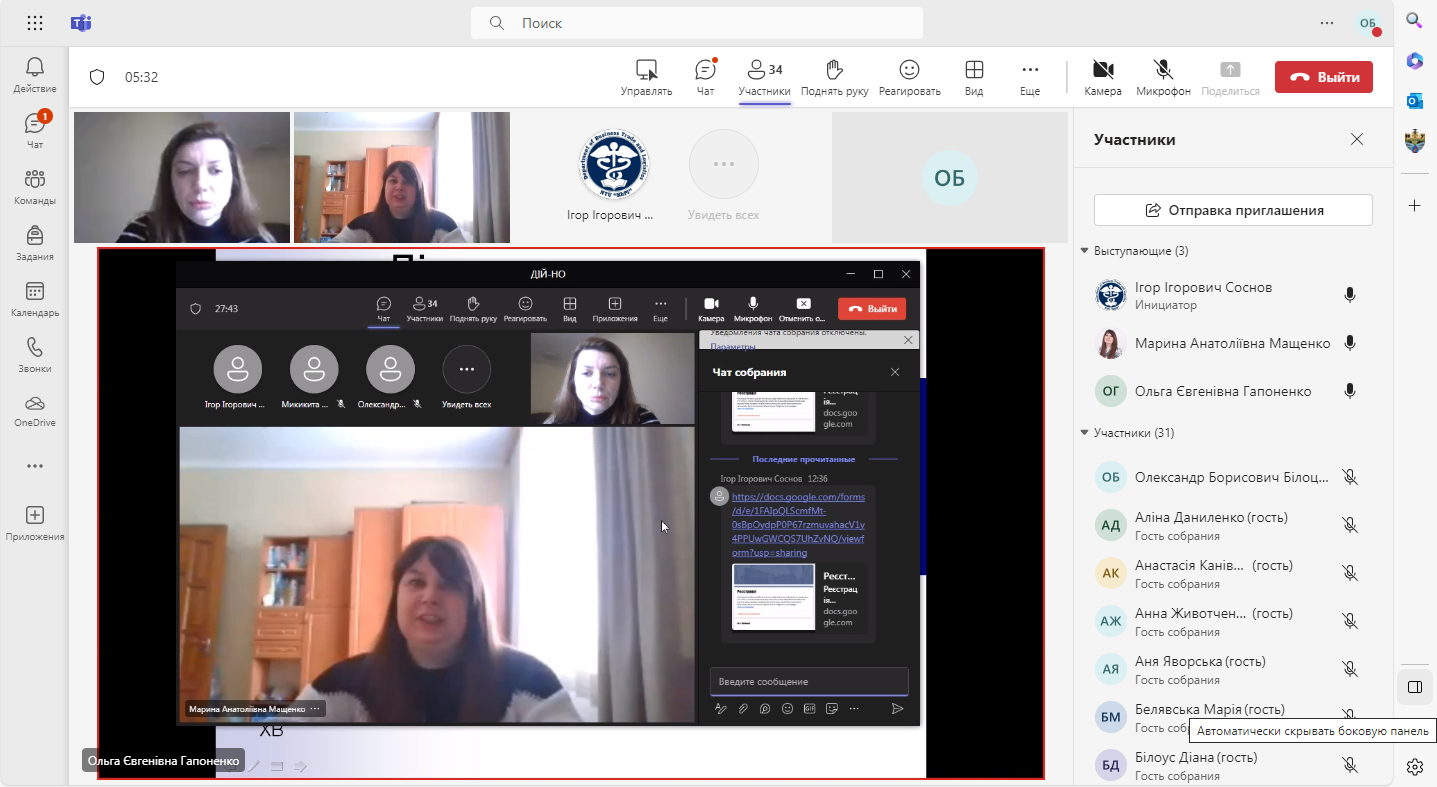Open the Реагировать reactions smiley
This screenshot has width=1437, height=787.
click(x=909, y=76)
